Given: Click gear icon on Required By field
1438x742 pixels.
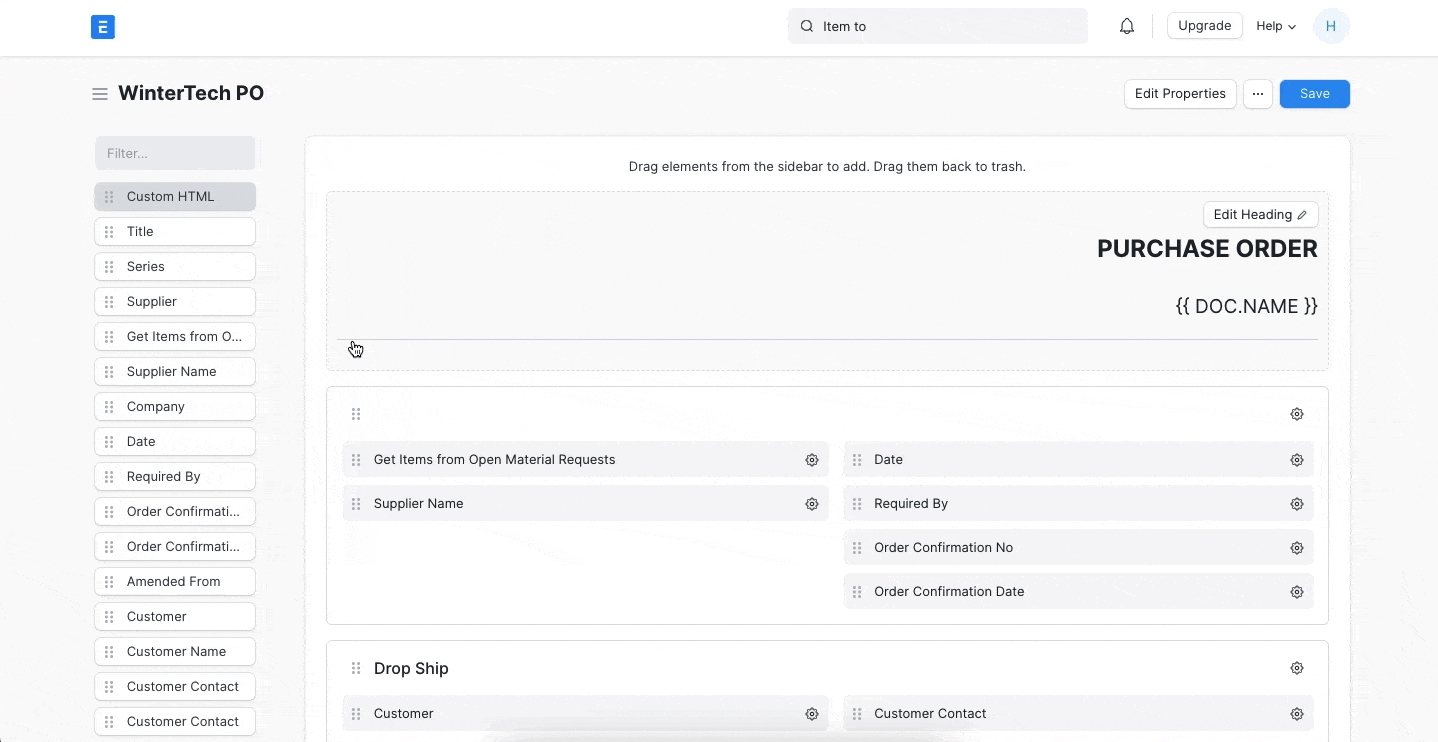Looking at the screenshot, I should click(x=1296, y=504).
